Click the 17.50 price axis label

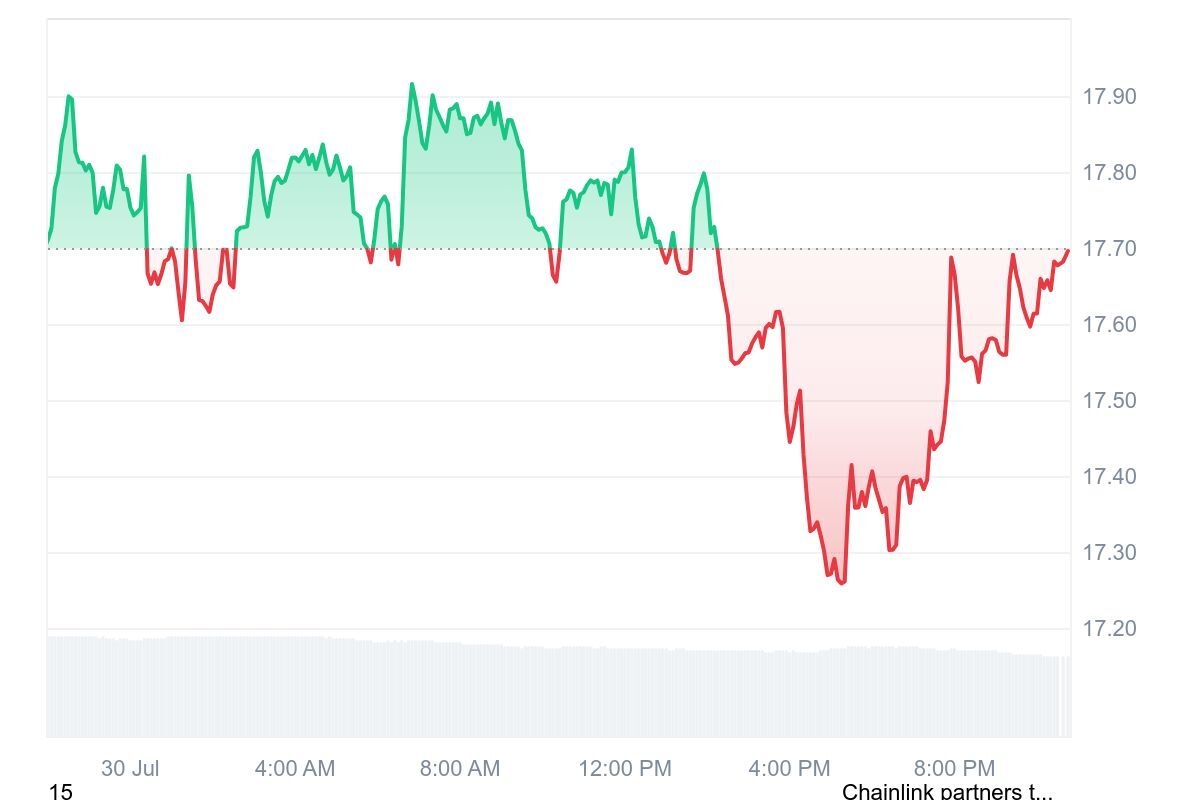click(x=1109, y=401)
